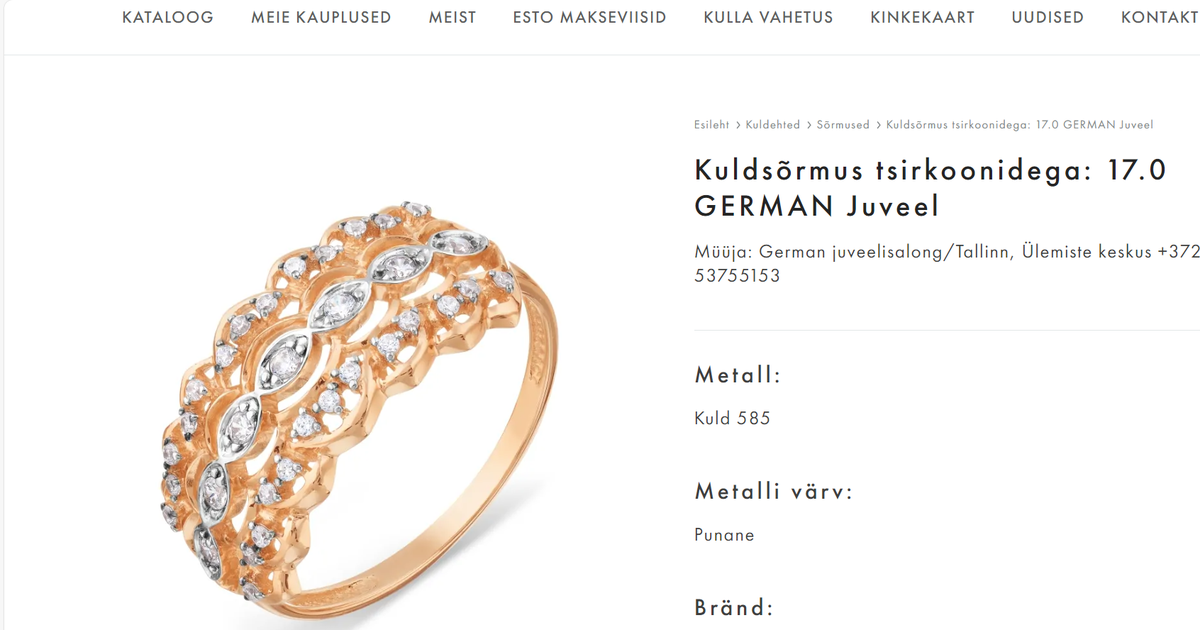The height and width of the screenshot is (630, 1200).
Task: Click chevron separator before Sõrmused breadcrumb
Action: [809, 125]
